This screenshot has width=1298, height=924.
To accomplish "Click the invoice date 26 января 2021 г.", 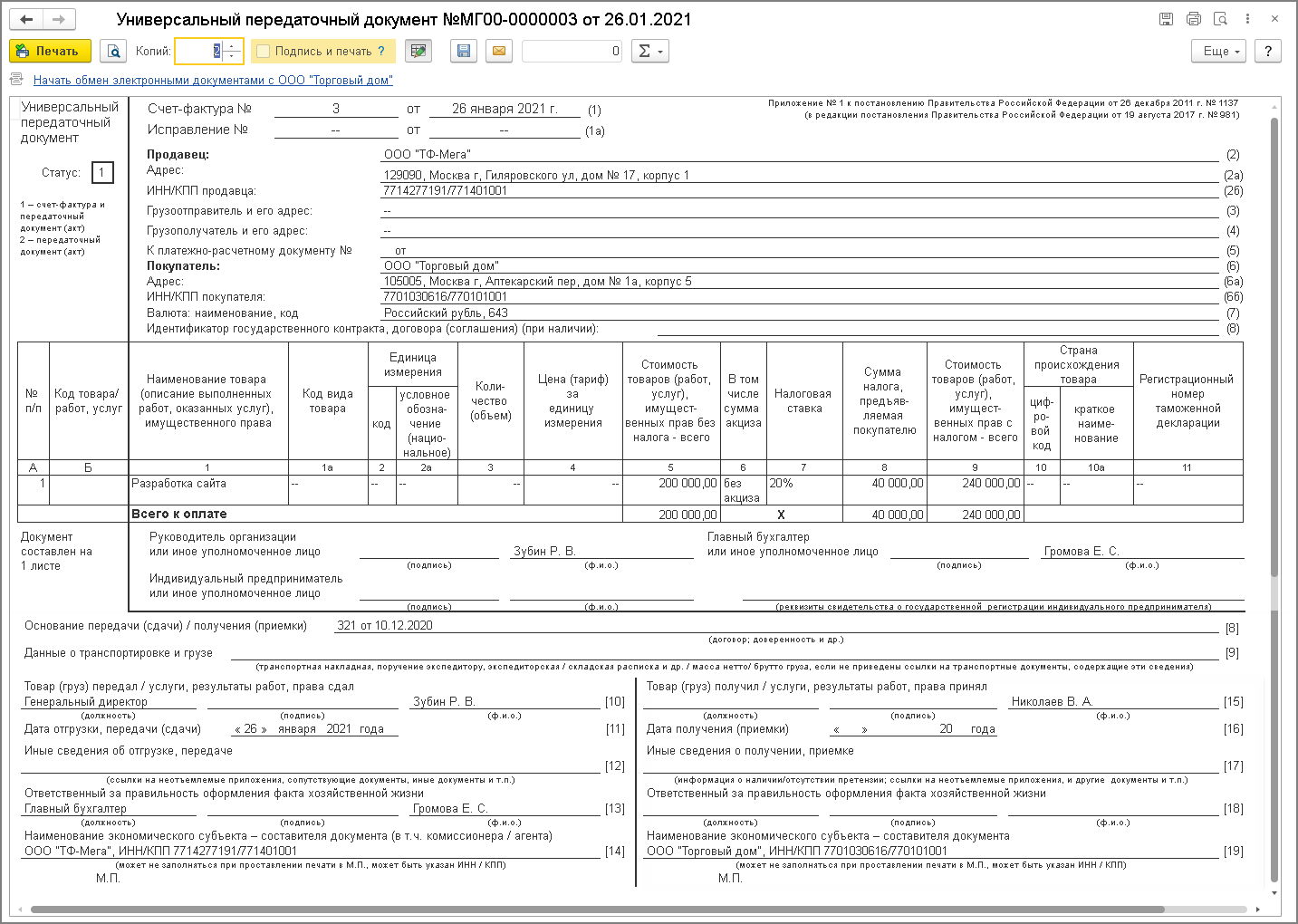I will tap(505, 109).
